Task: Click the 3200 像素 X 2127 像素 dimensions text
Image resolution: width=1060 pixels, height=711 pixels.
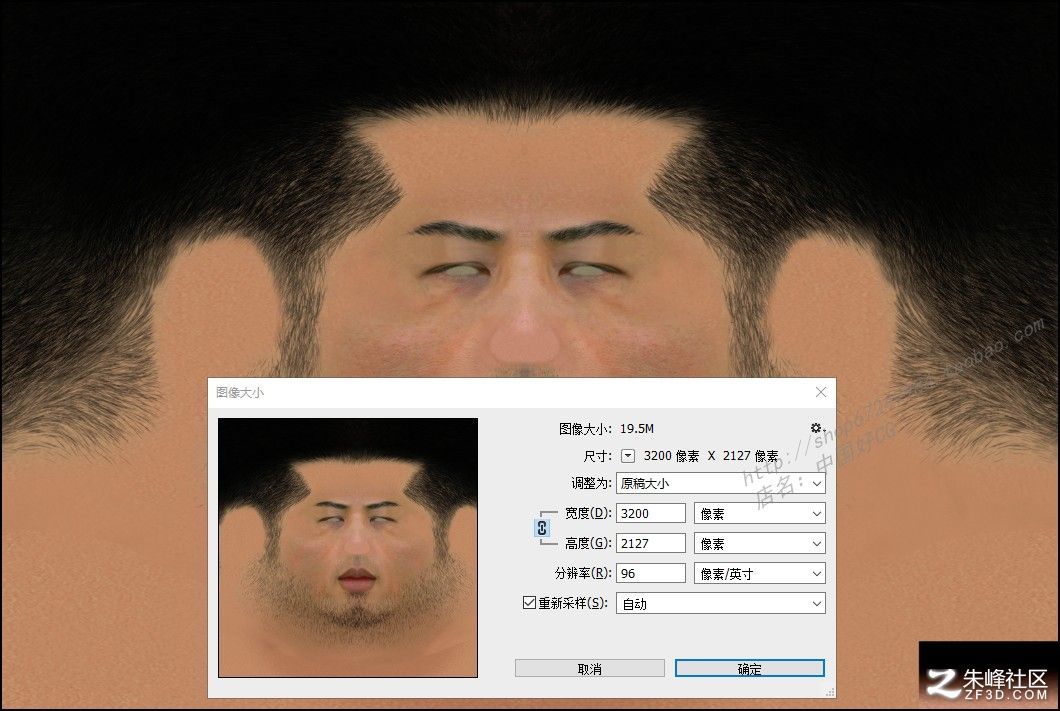Action: [710, 456]
